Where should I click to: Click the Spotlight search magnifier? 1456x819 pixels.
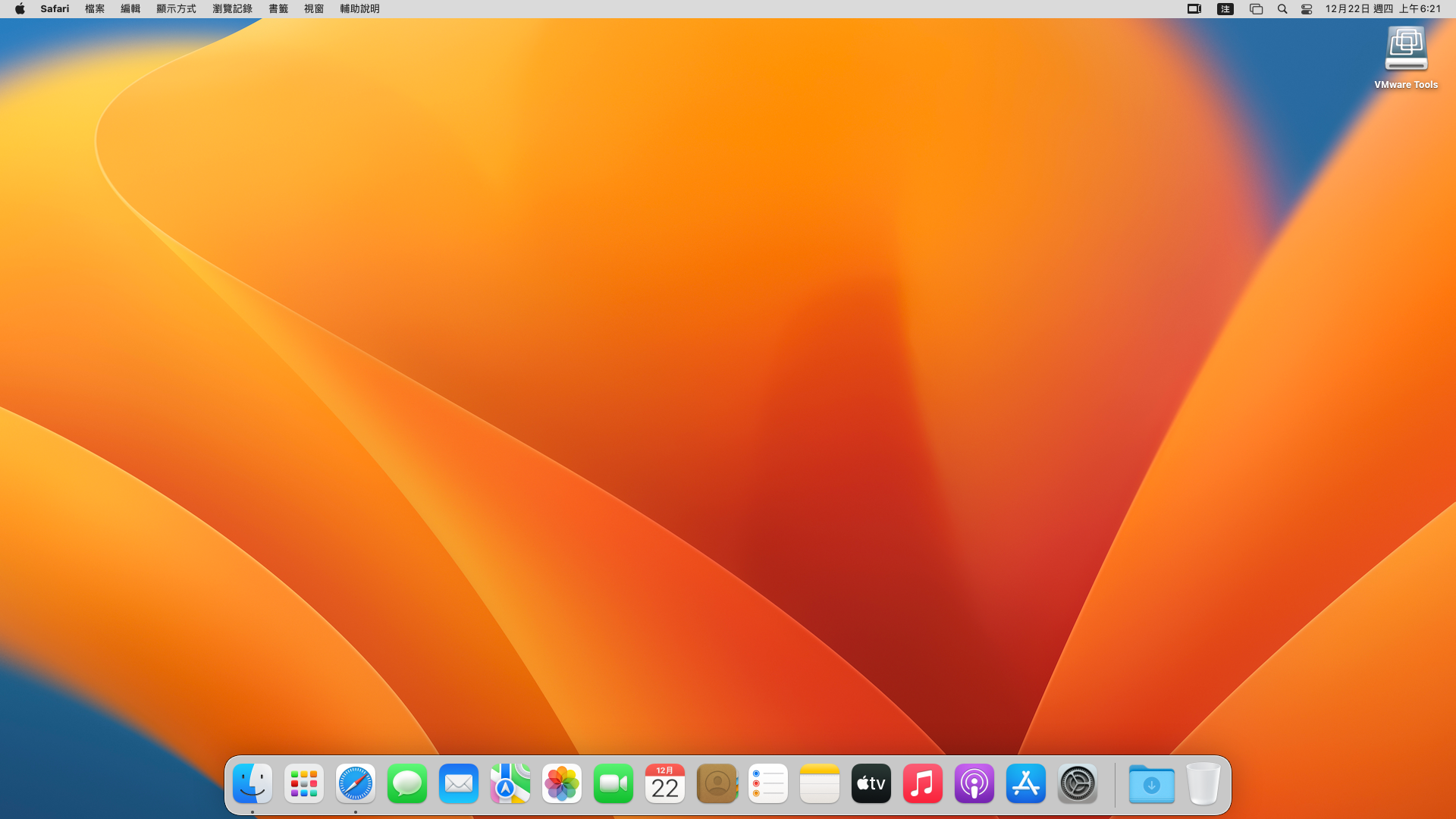point(1282,9)
